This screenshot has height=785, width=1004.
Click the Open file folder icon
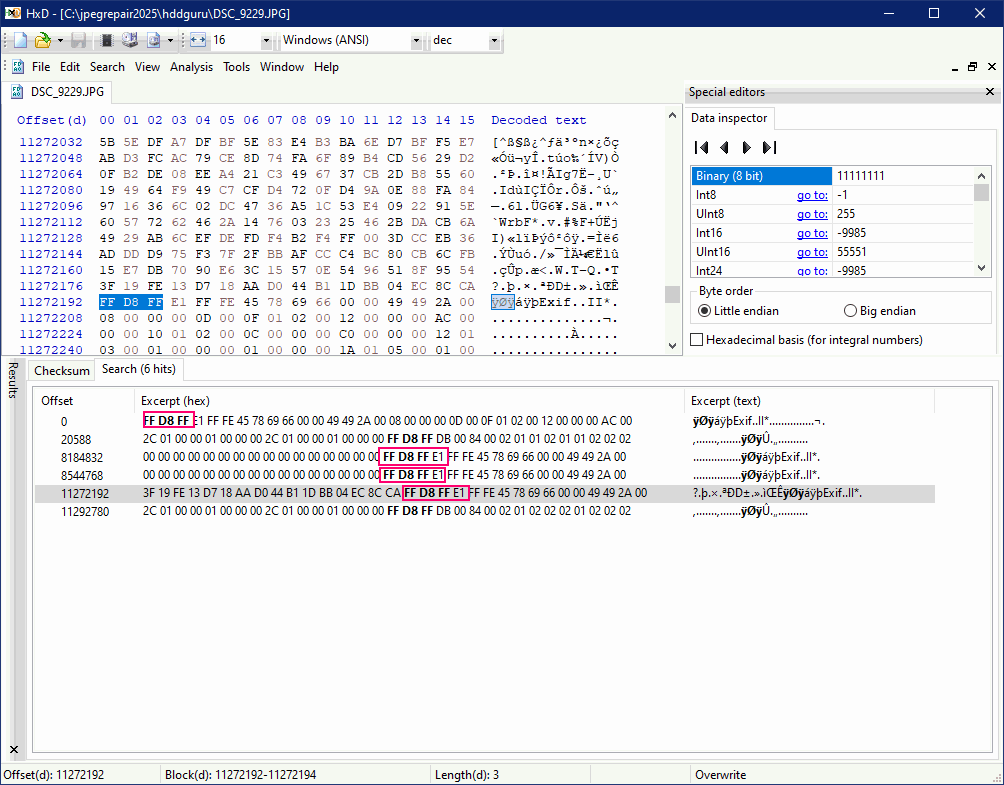tap(43, 40)
